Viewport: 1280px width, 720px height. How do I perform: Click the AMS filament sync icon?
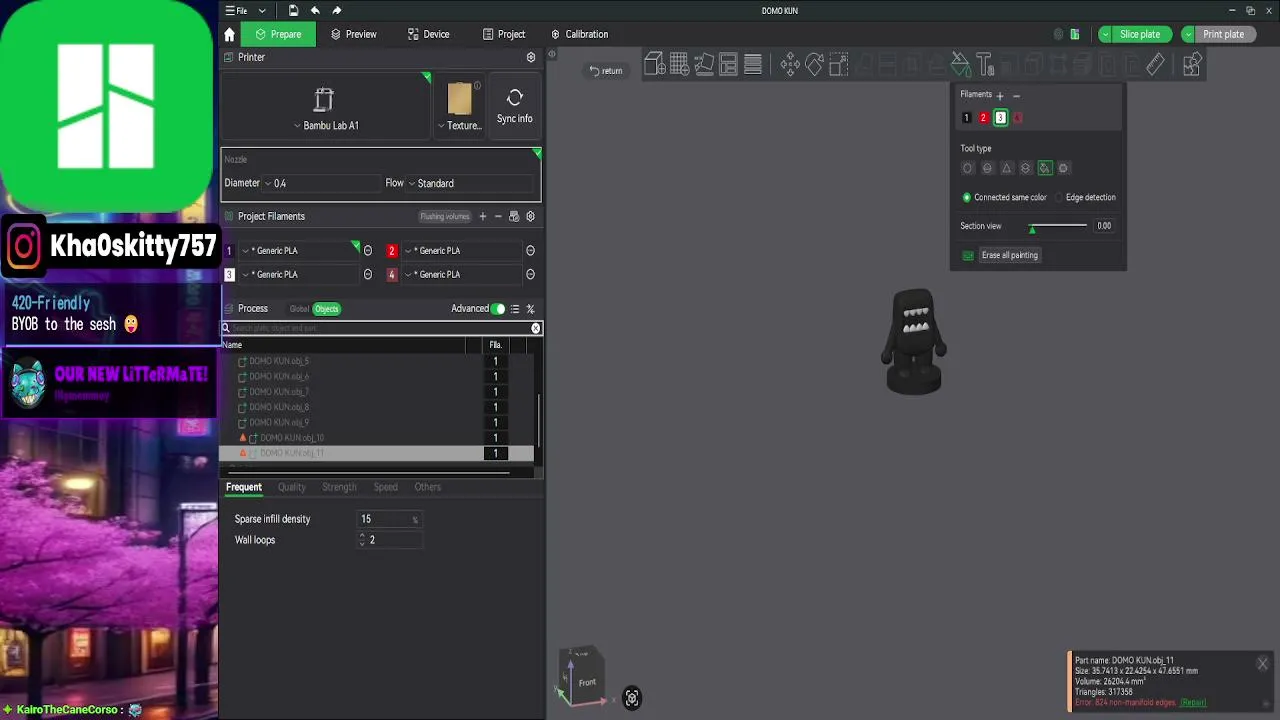(x=514, y=216)
